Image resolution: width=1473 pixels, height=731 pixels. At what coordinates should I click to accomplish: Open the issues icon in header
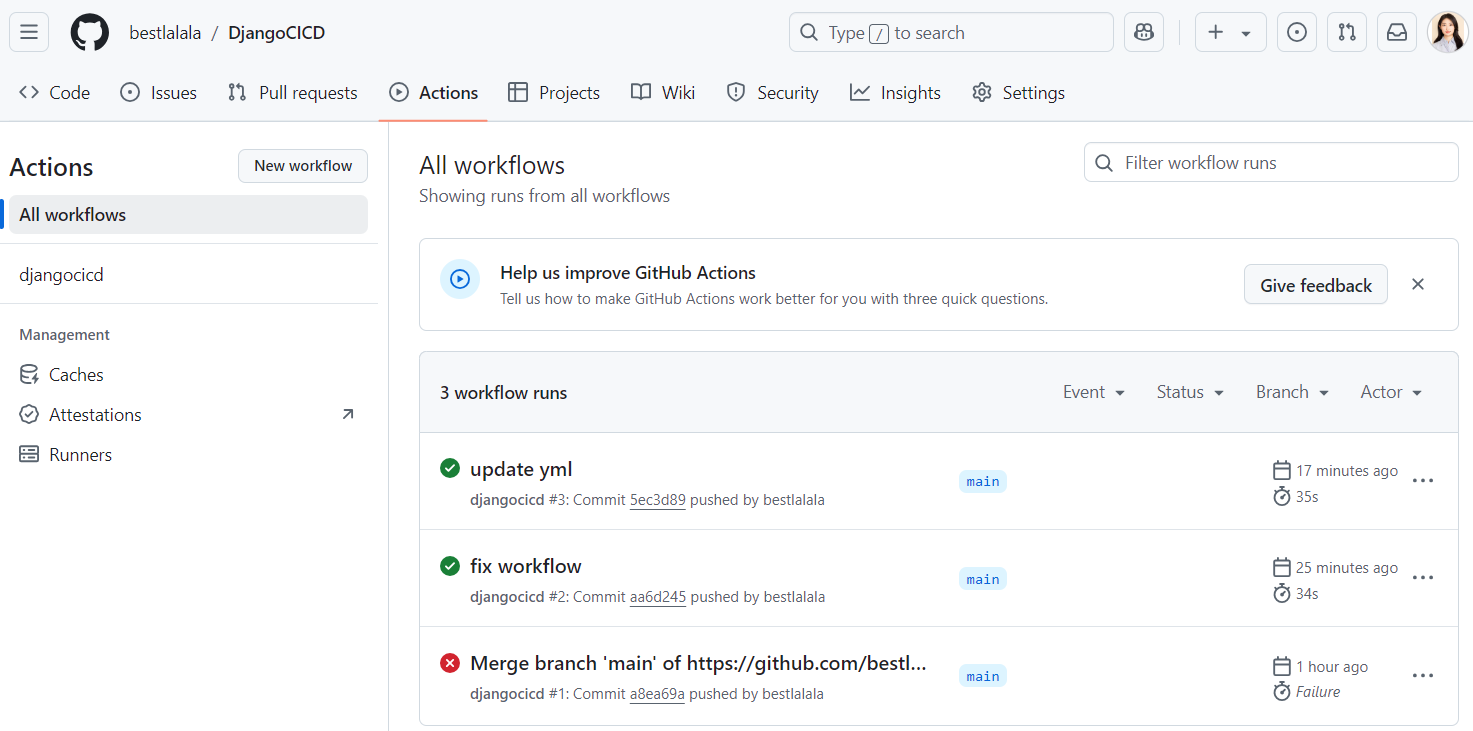pos(1297,32)
